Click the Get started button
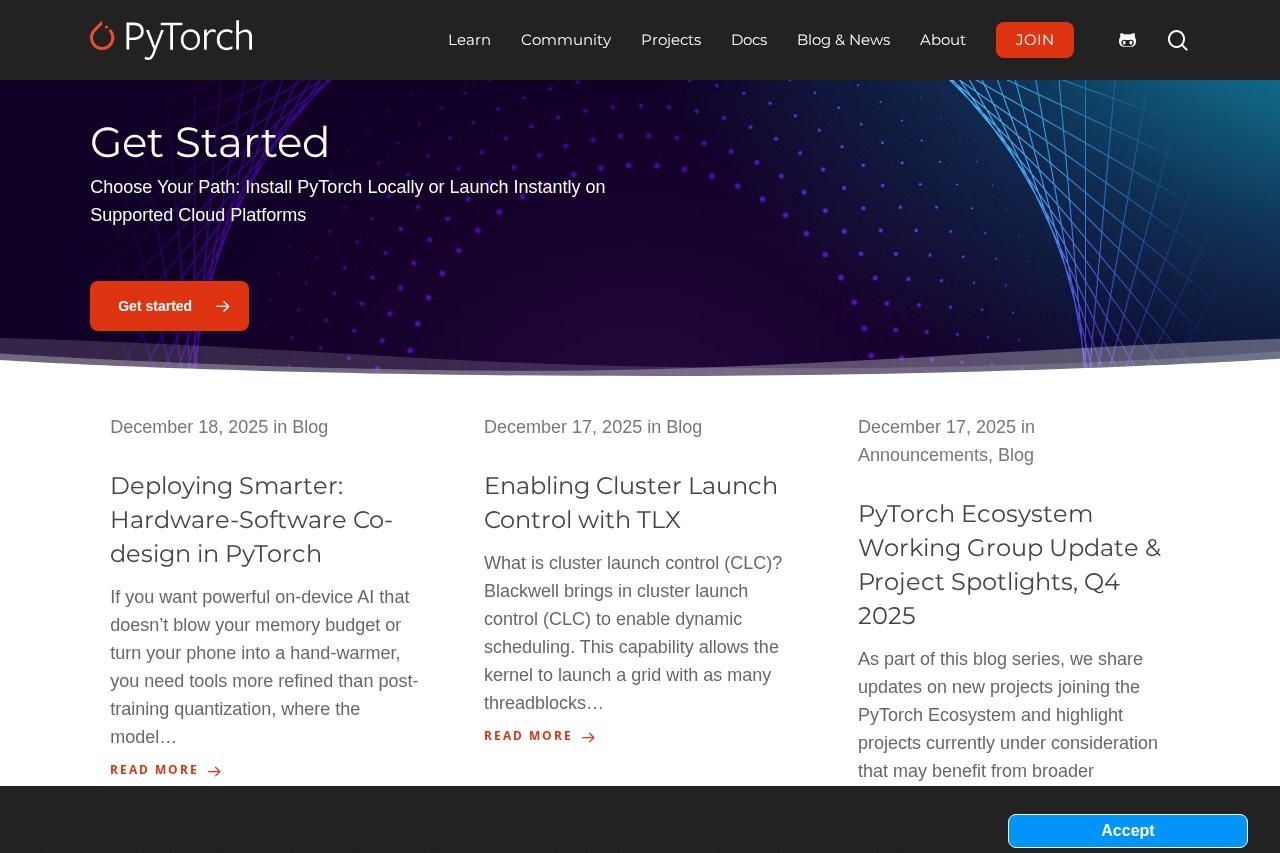Viewport: 1280px width, 853px height. point(155,306)
